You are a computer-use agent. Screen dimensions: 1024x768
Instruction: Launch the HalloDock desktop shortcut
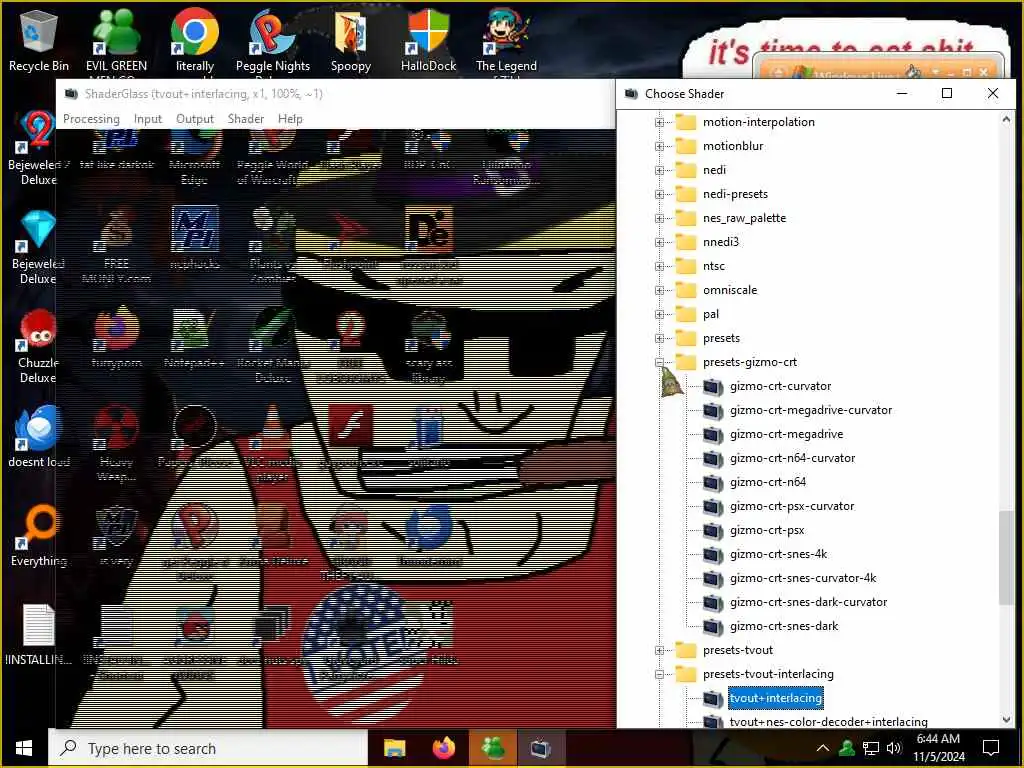coord(428,40)
